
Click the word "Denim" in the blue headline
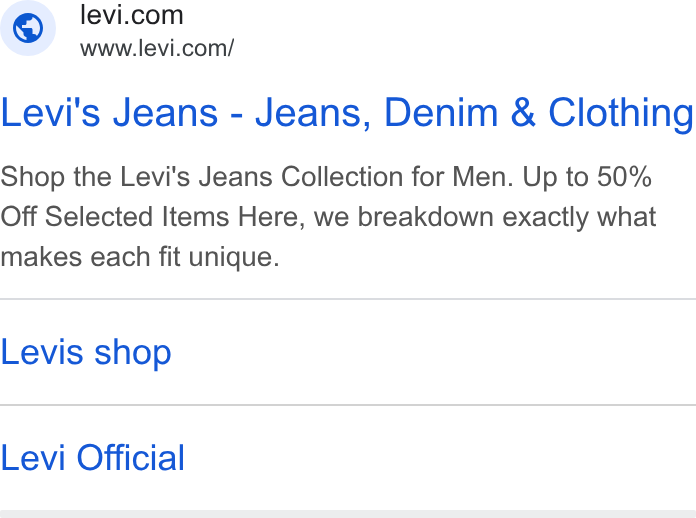tap(441, 113)
